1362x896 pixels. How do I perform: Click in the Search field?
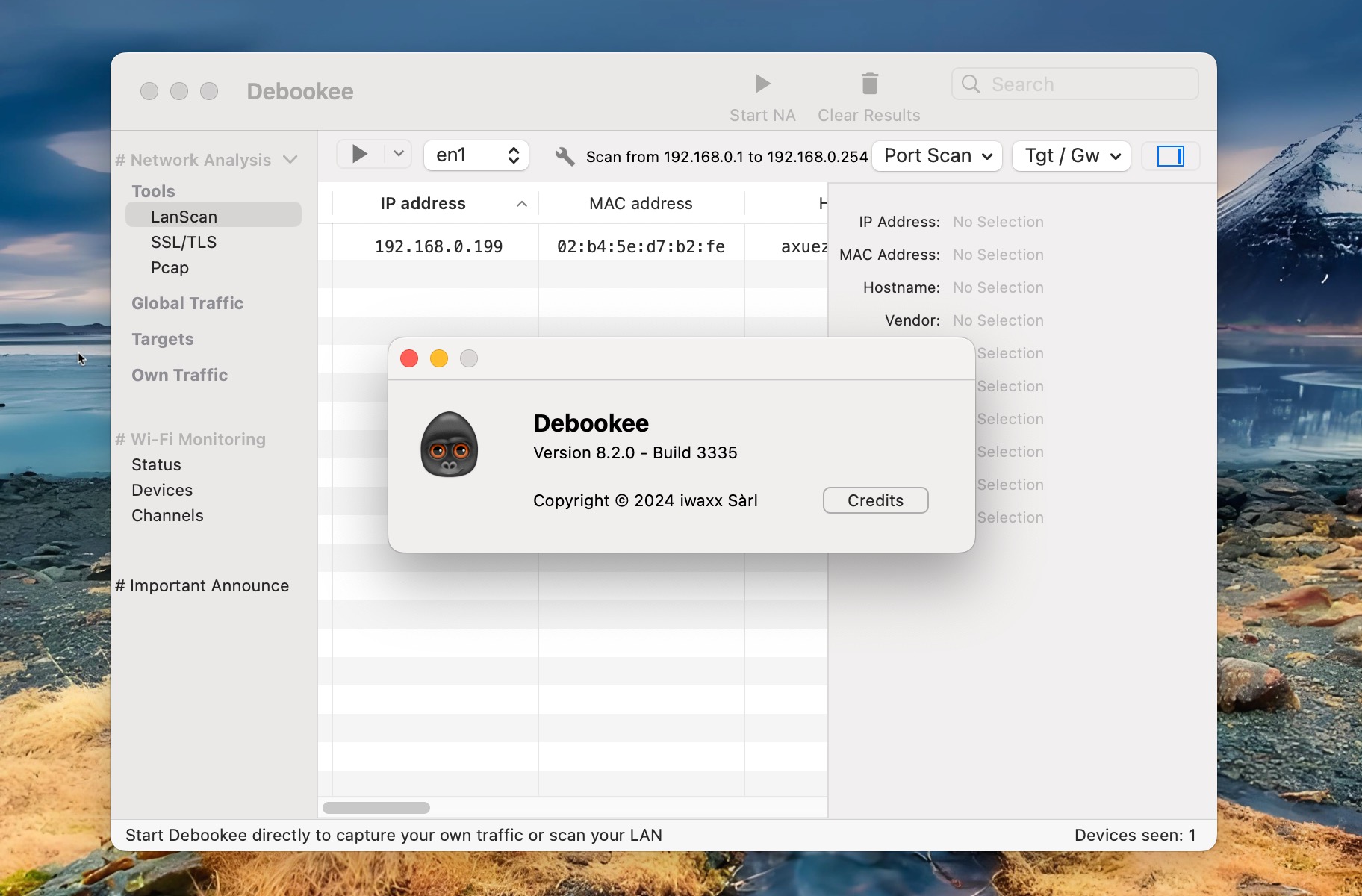[1075, 84]
